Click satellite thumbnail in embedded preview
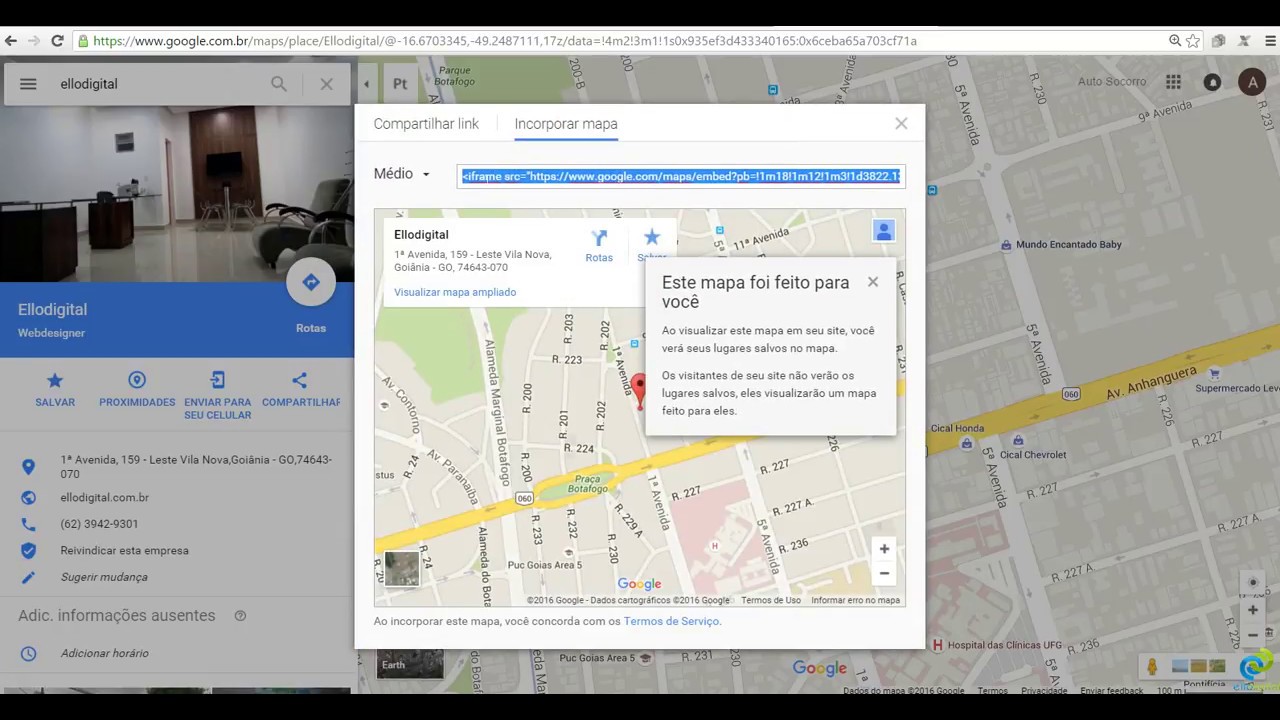The width and height of the screenshot is (1280, 720). click(402, 568)
